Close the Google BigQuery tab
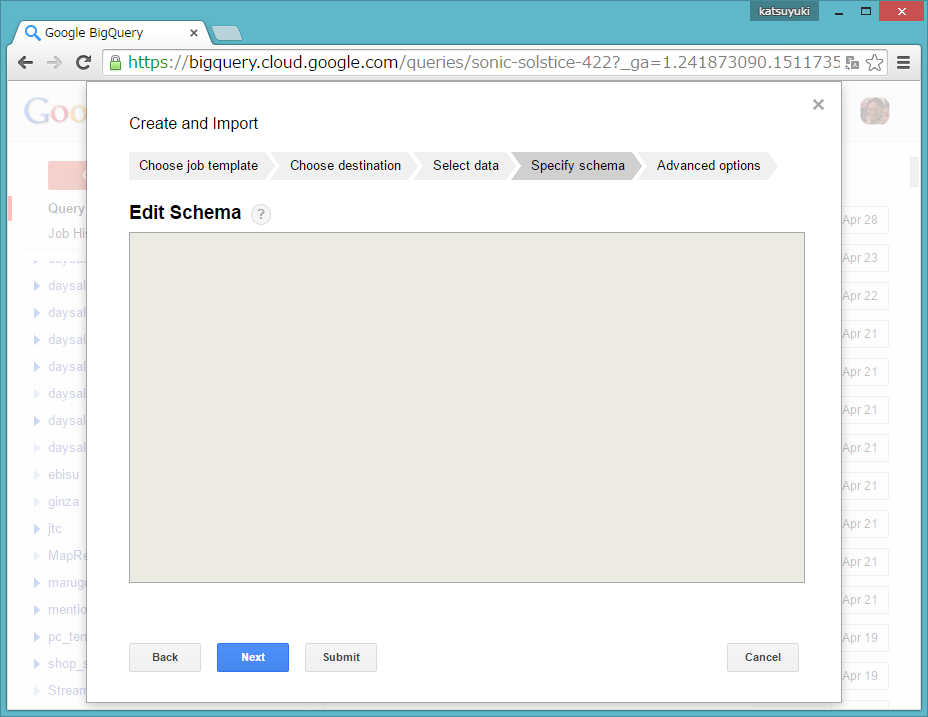Viewport: 928px width, 717px height. pyautogui.click(x=194, y=33)
